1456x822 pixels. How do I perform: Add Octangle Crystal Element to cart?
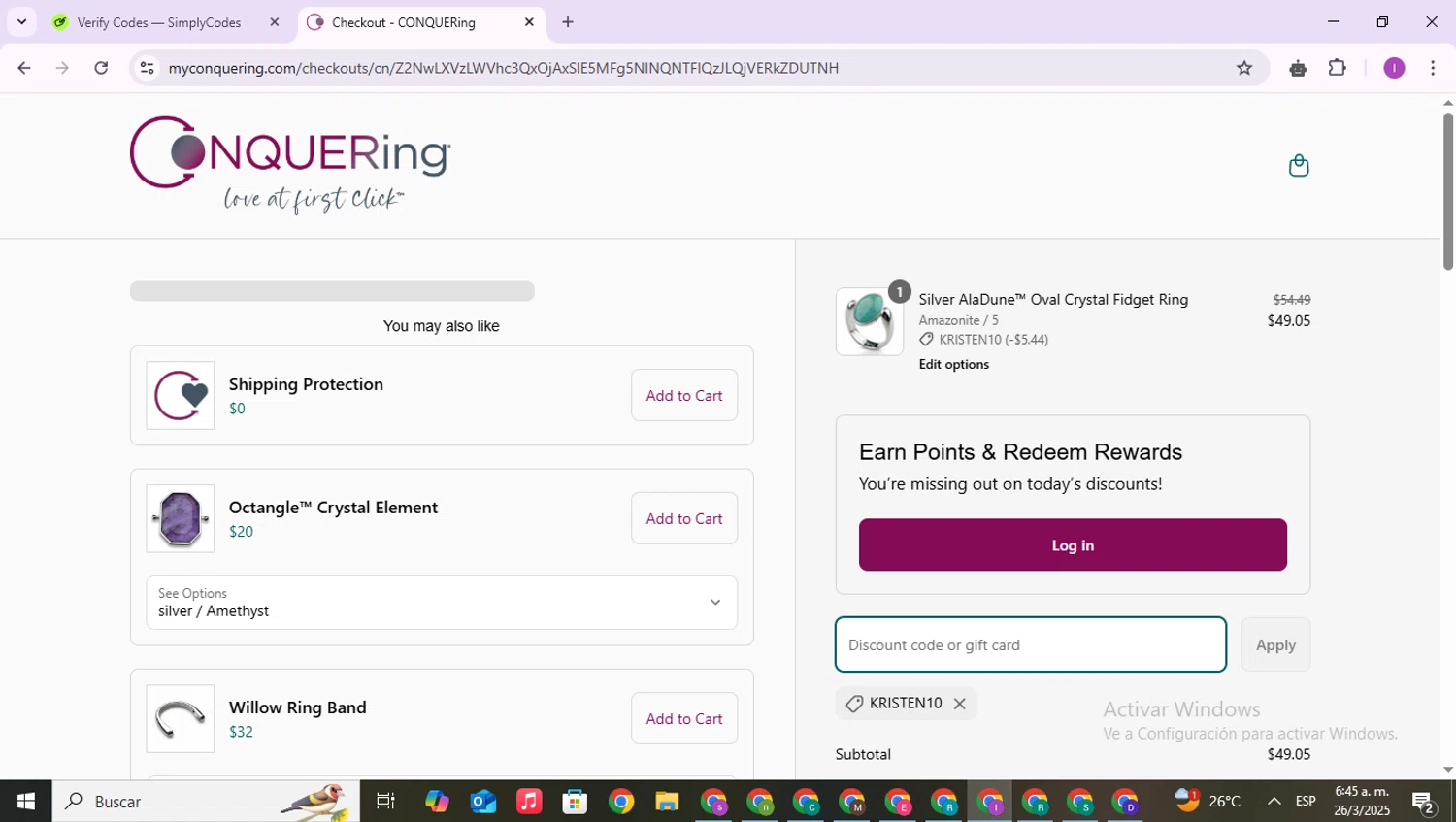coord(684,518)
